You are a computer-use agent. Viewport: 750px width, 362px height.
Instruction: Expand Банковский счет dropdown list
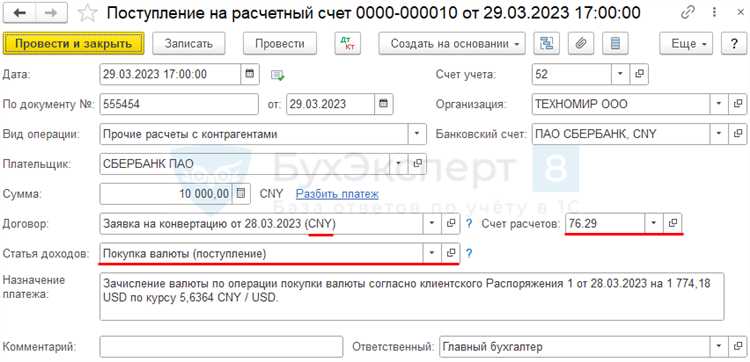coord(719,134)
